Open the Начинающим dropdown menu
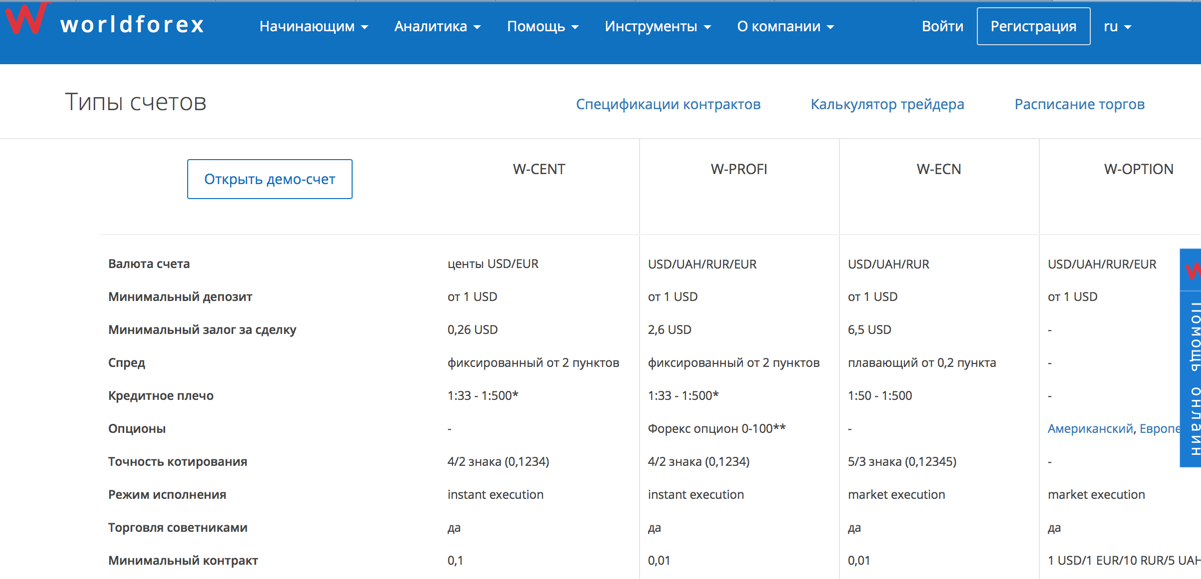1201x579 pixels. pos(313,26)
